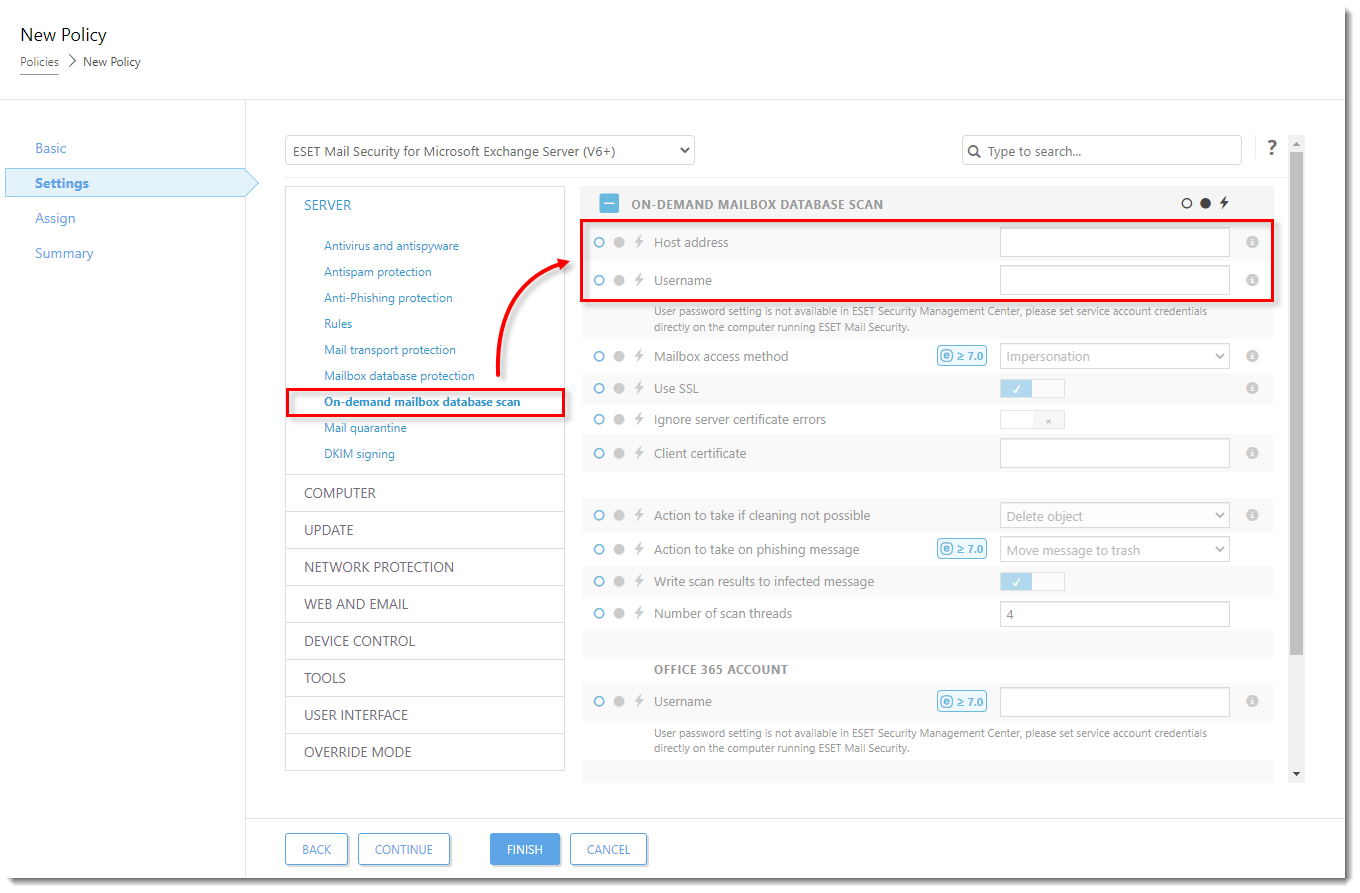1360x893 pixels.
Task: Click lightning Force icon for Ignore server certificate errors
Action: click(639, 419)
